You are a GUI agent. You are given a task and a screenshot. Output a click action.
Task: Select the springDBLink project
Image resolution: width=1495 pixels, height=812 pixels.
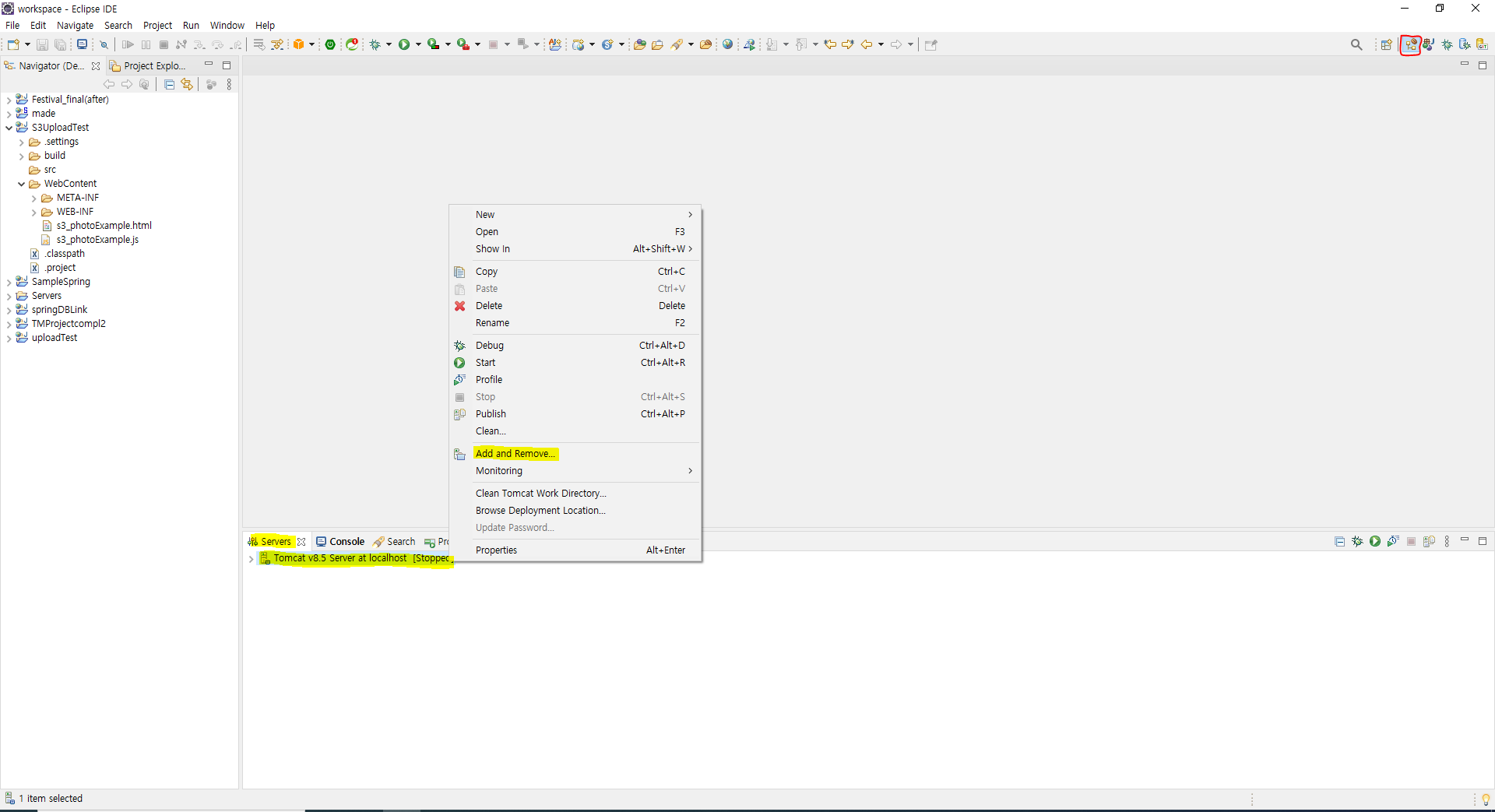52,310
